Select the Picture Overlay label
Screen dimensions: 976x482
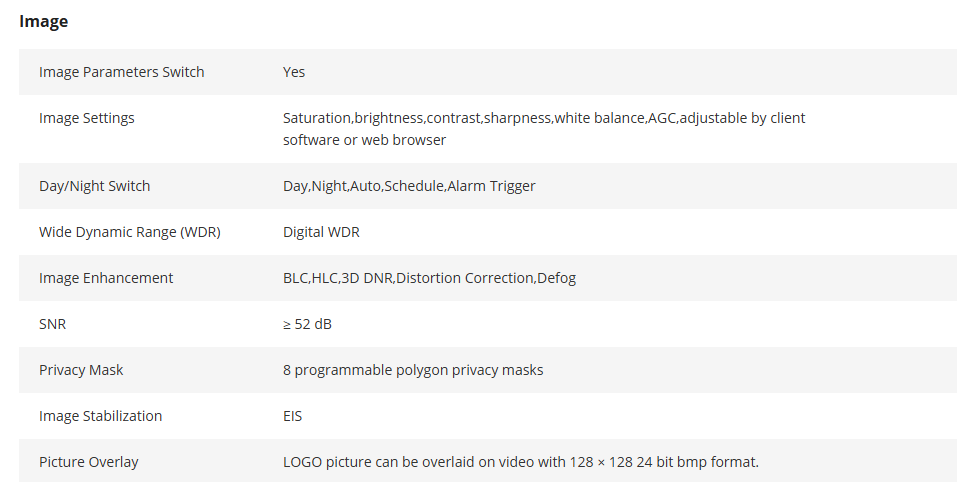88,462
